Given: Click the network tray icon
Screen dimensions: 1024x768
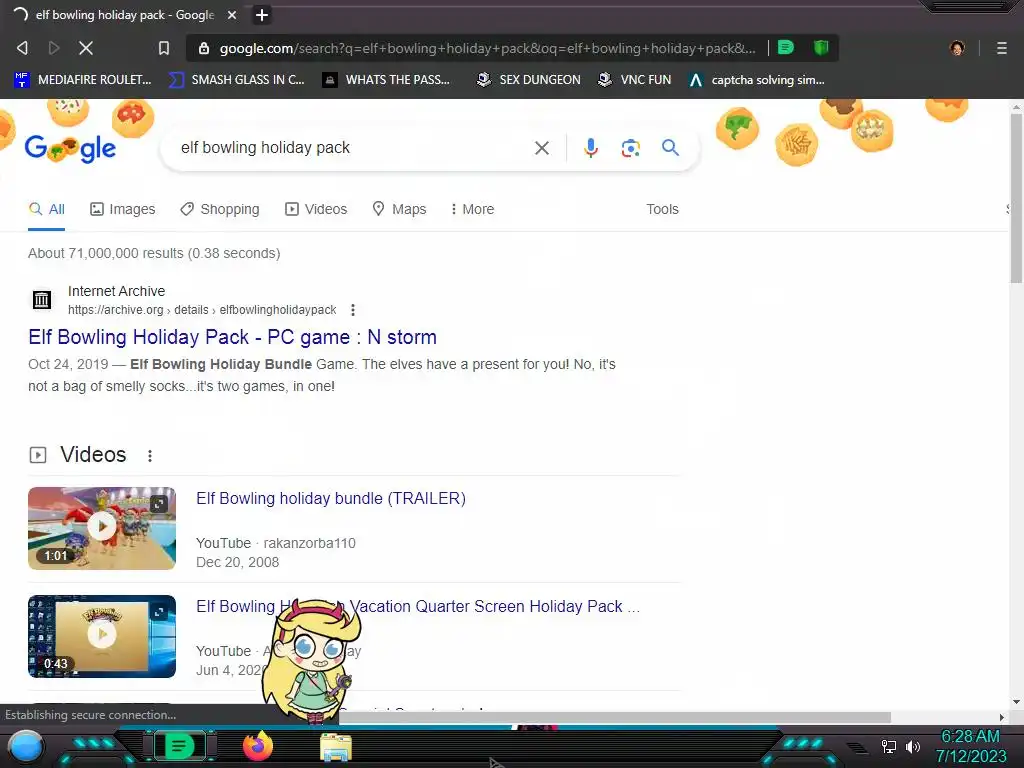Looking at the screenshot, I should pos(889,746).
